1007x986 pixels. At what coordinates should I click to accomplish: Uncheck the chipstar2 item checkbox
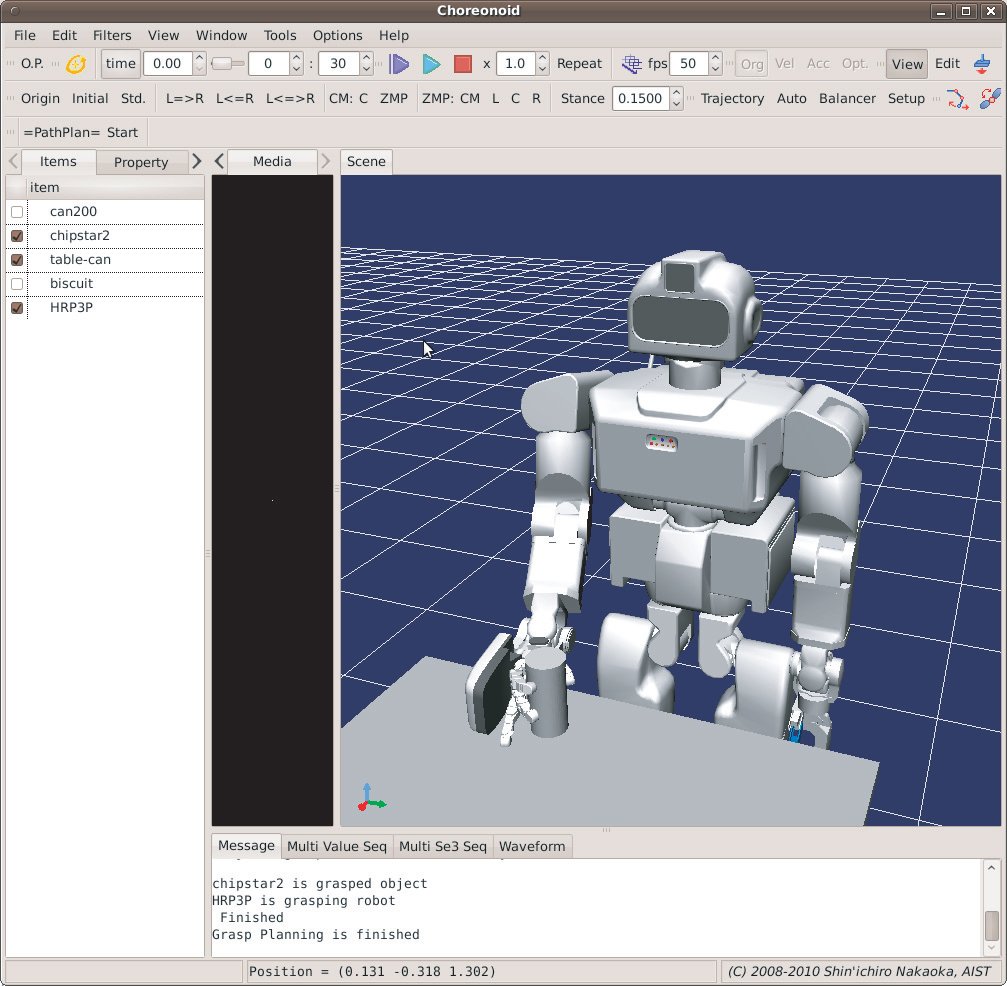17,236
